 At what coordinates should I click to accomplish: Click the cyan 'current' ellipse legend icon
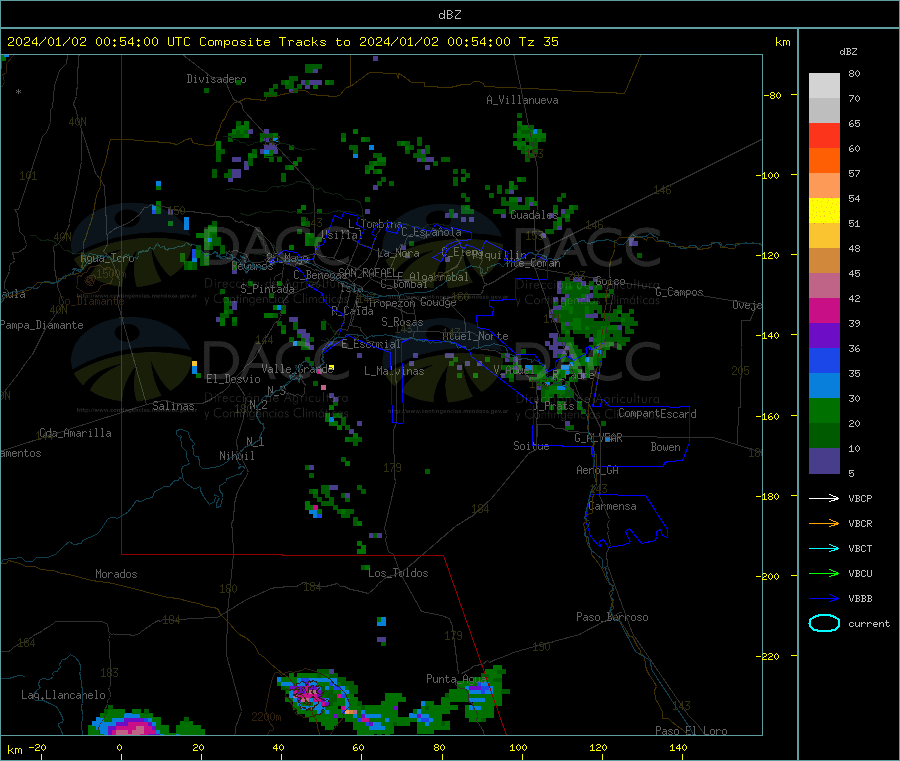click(x=824, y=623)
